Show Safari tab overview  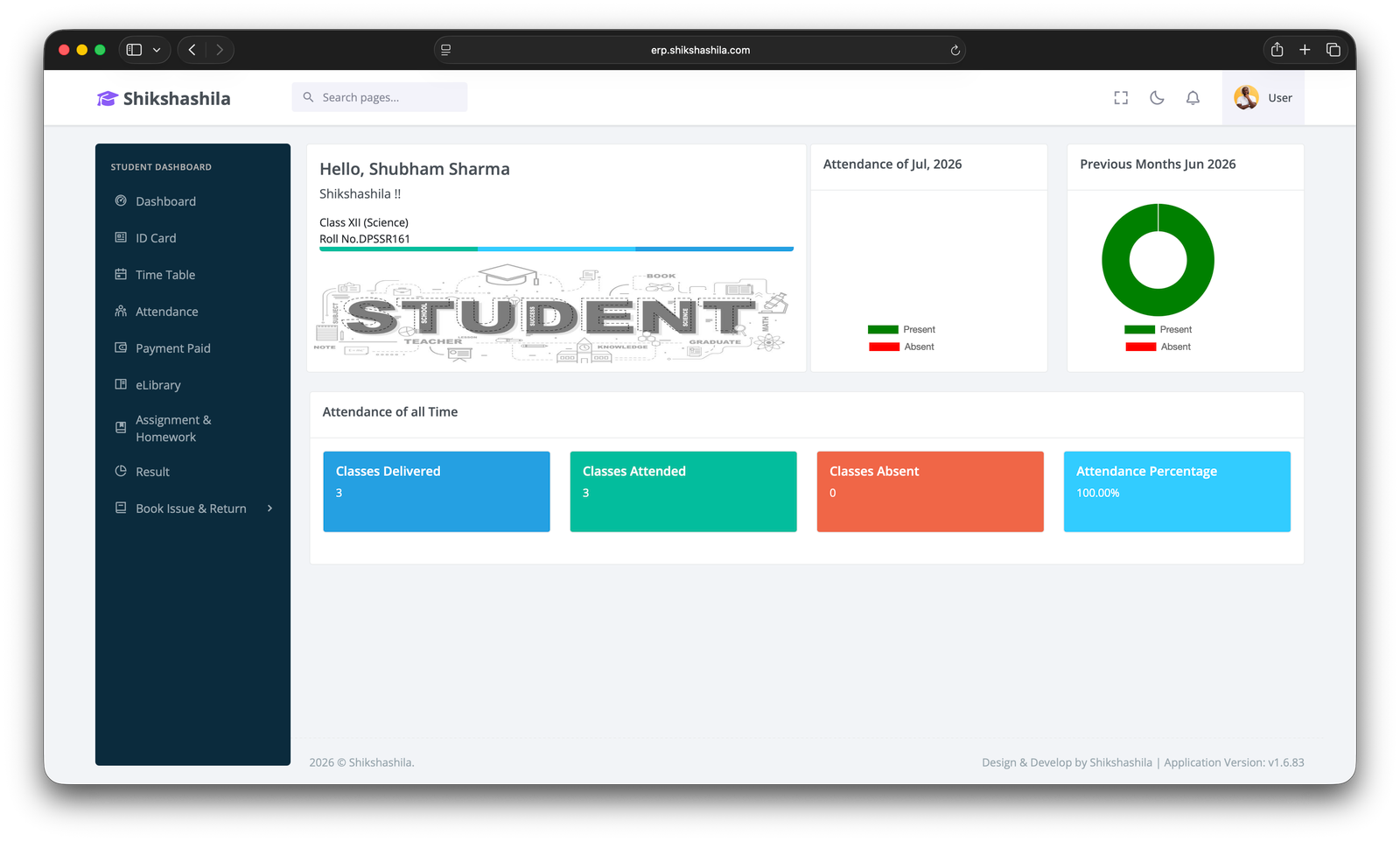(x=1333, y=50)
